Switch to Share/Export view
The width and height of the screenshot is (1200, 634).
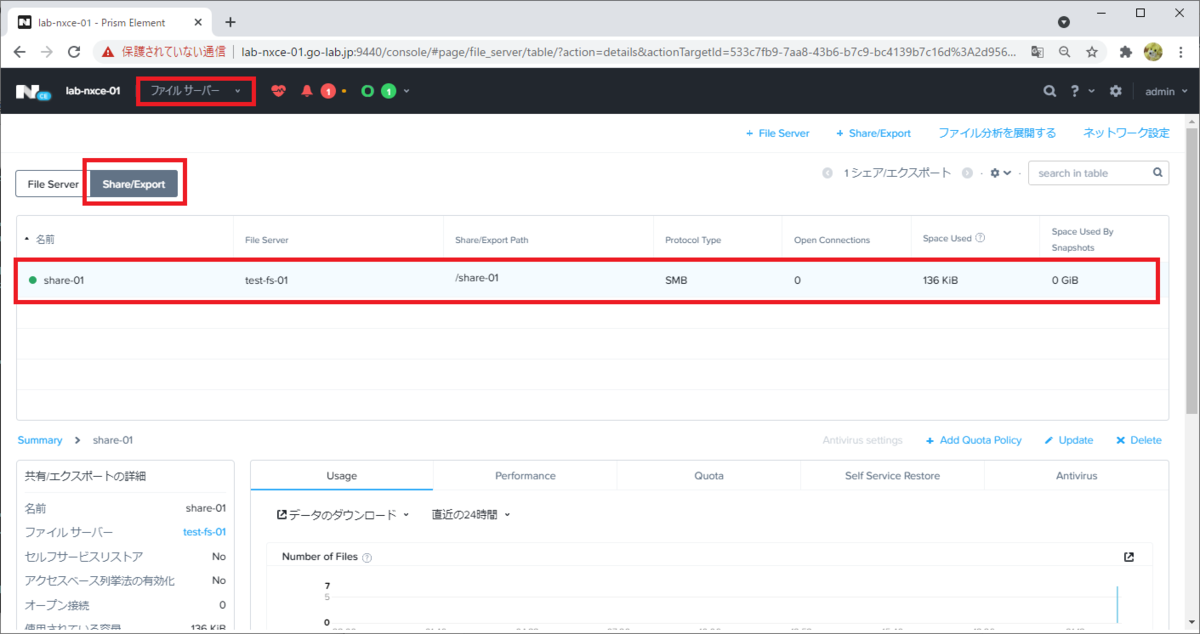[133, 184]
